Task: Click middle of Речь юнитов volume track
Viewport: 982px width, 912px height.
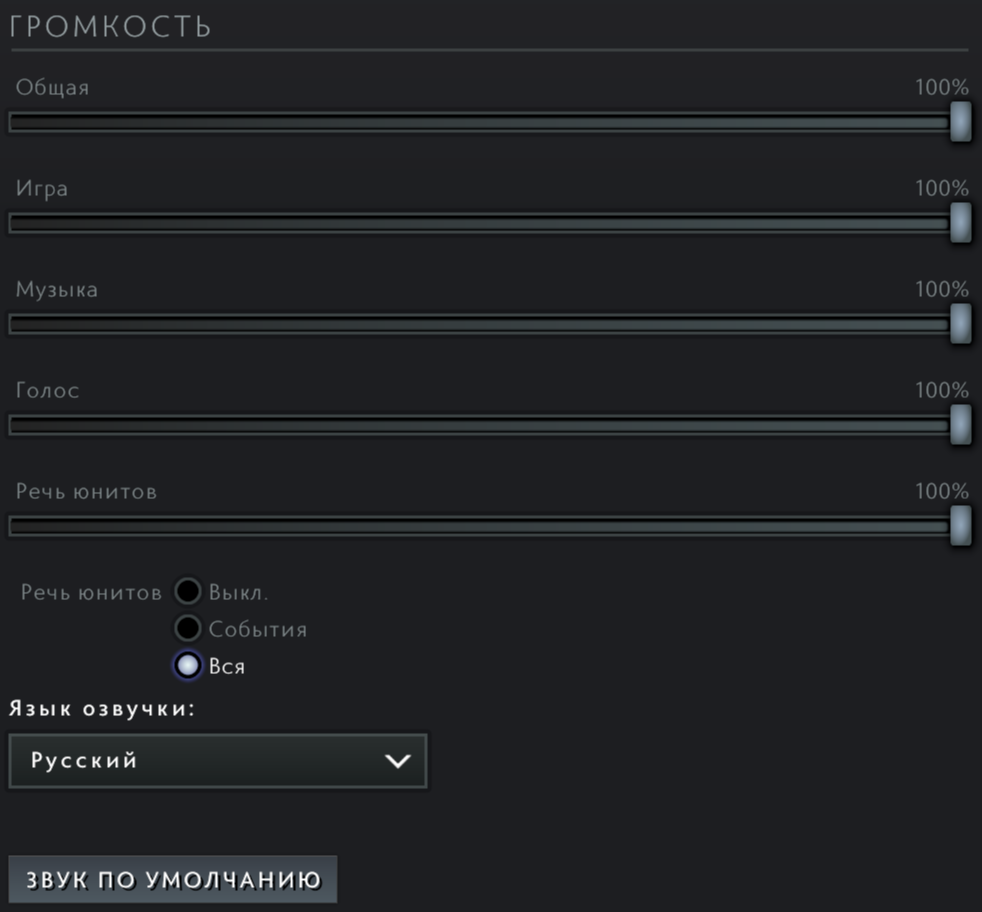Action: point(480,526)
